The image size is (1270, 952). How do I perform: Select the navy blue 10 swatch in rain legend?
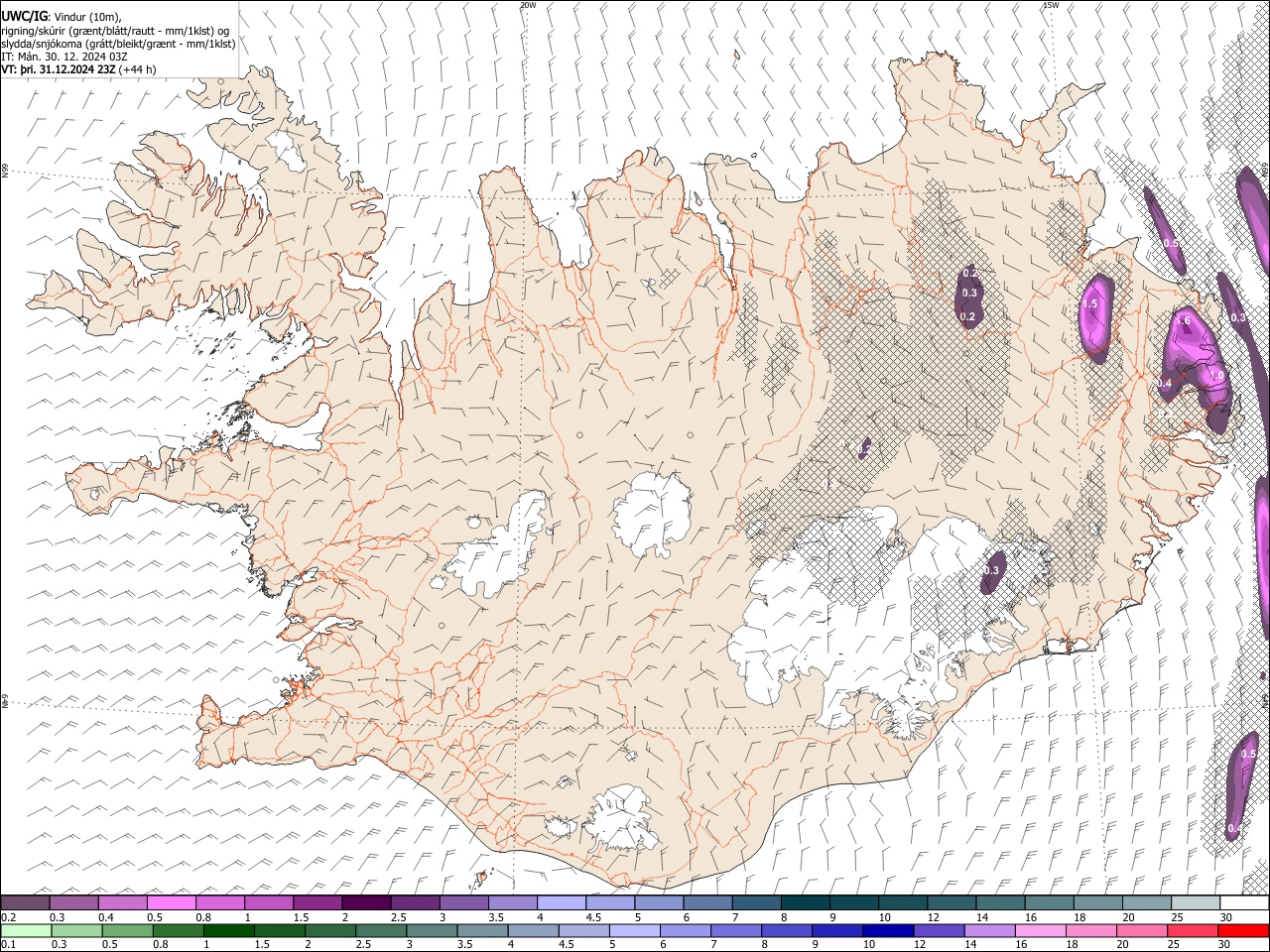(x=888, y=930)
